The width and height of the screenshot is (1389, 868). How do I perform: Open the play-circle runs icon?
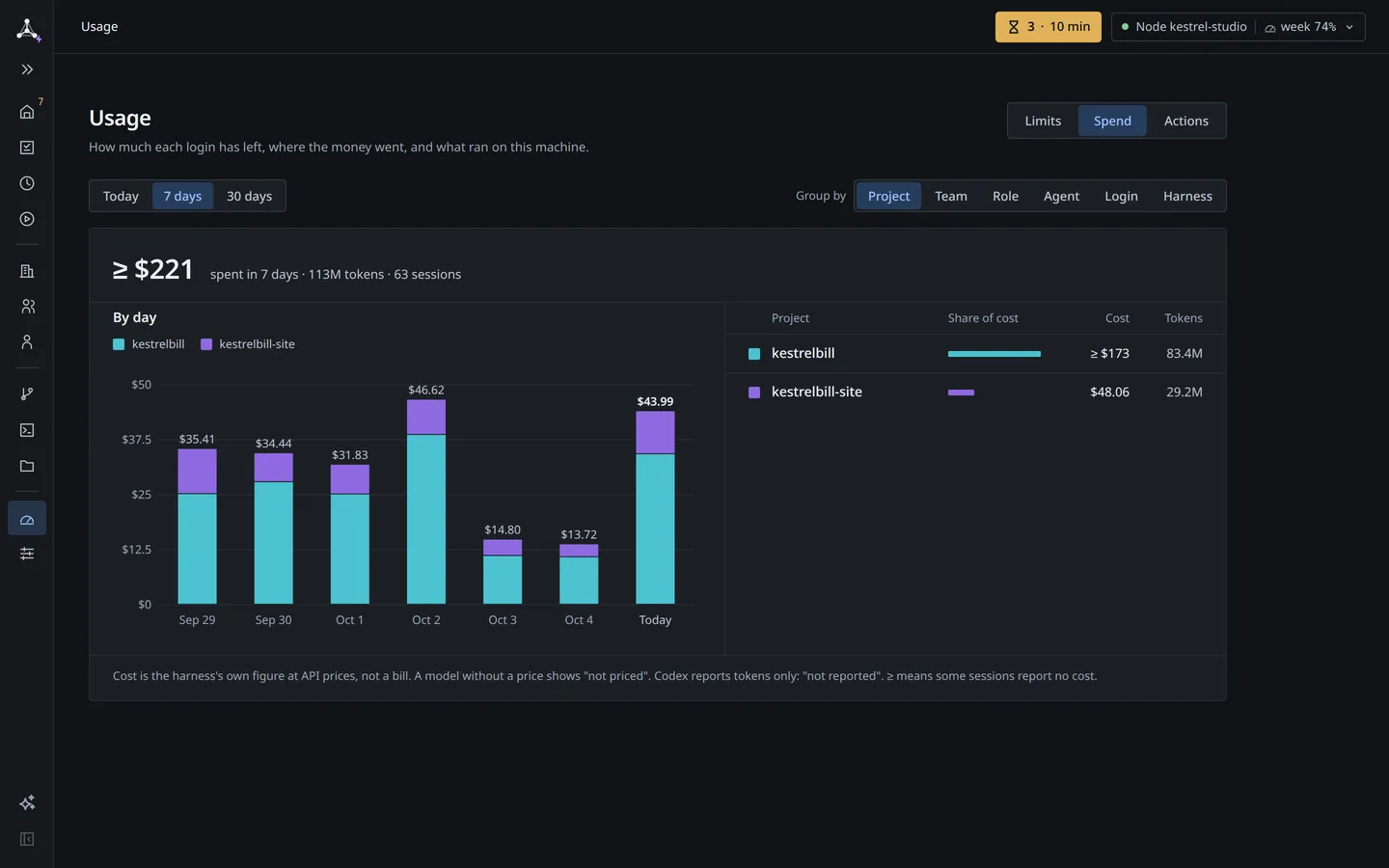pos(27,219)
